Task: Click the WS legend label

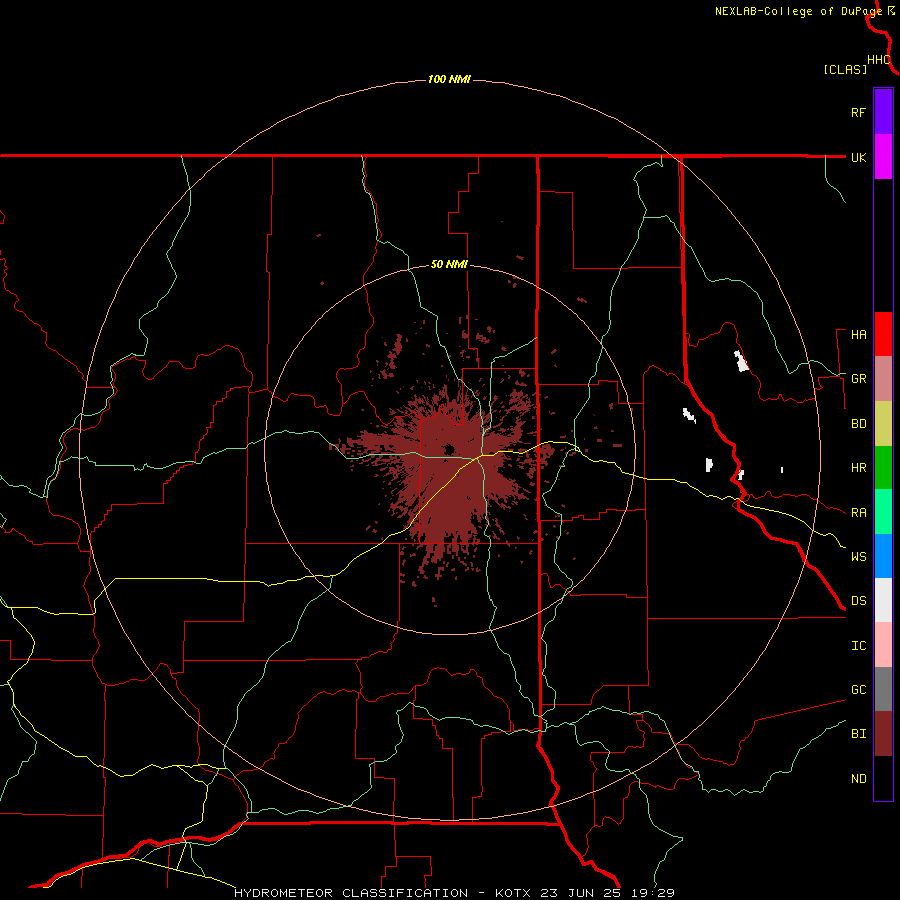Action: [858, 557]
